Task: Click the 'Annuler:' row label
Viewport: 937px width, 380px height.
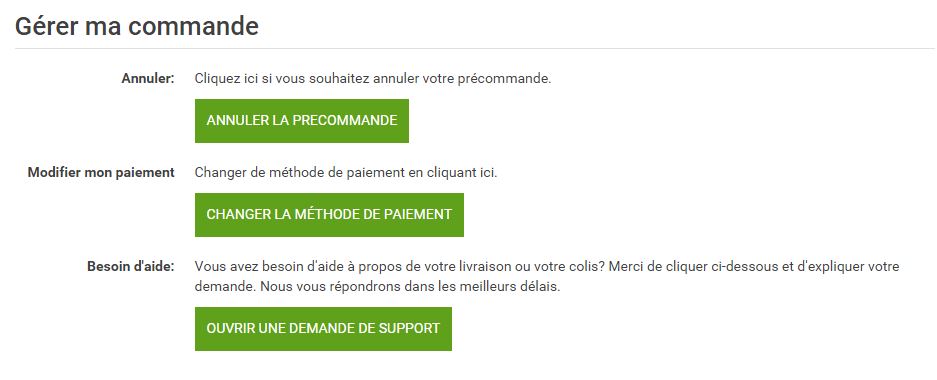Action: tap(148, 78)
